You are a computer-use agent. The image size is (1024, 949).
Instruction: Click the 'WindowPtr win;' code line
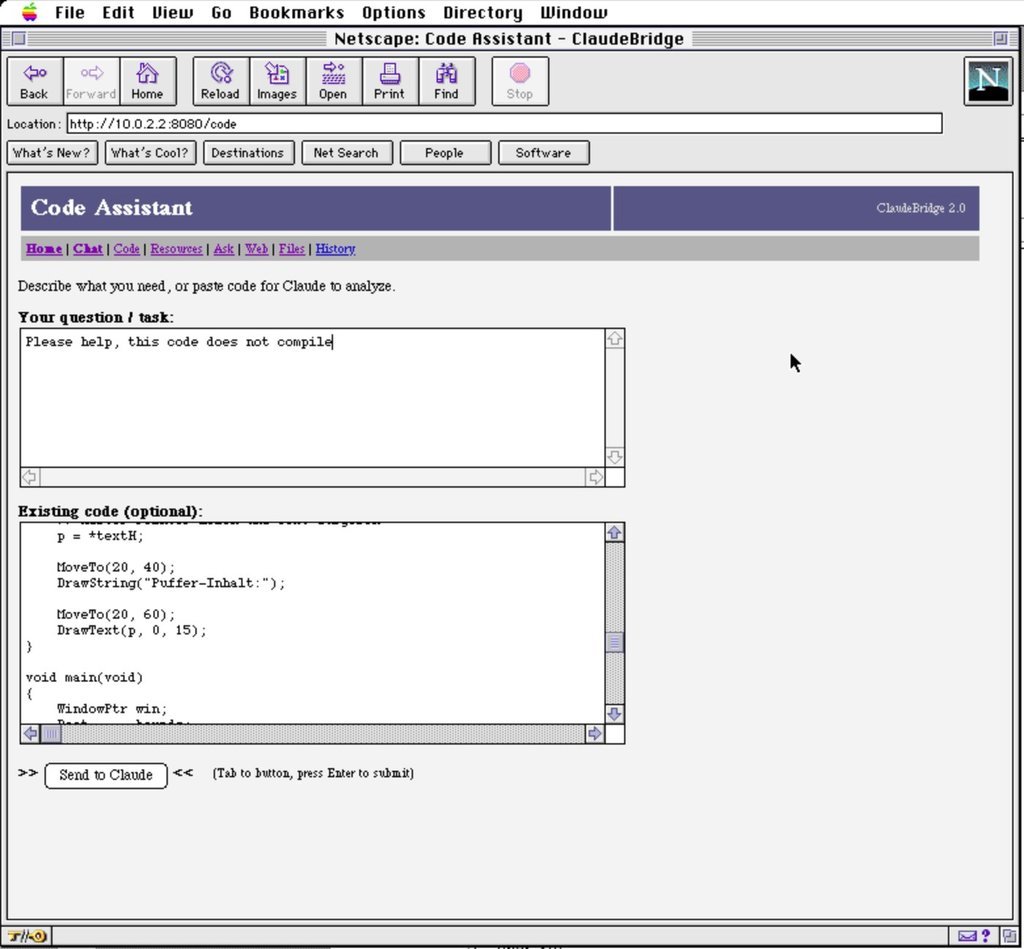[112, 709]
